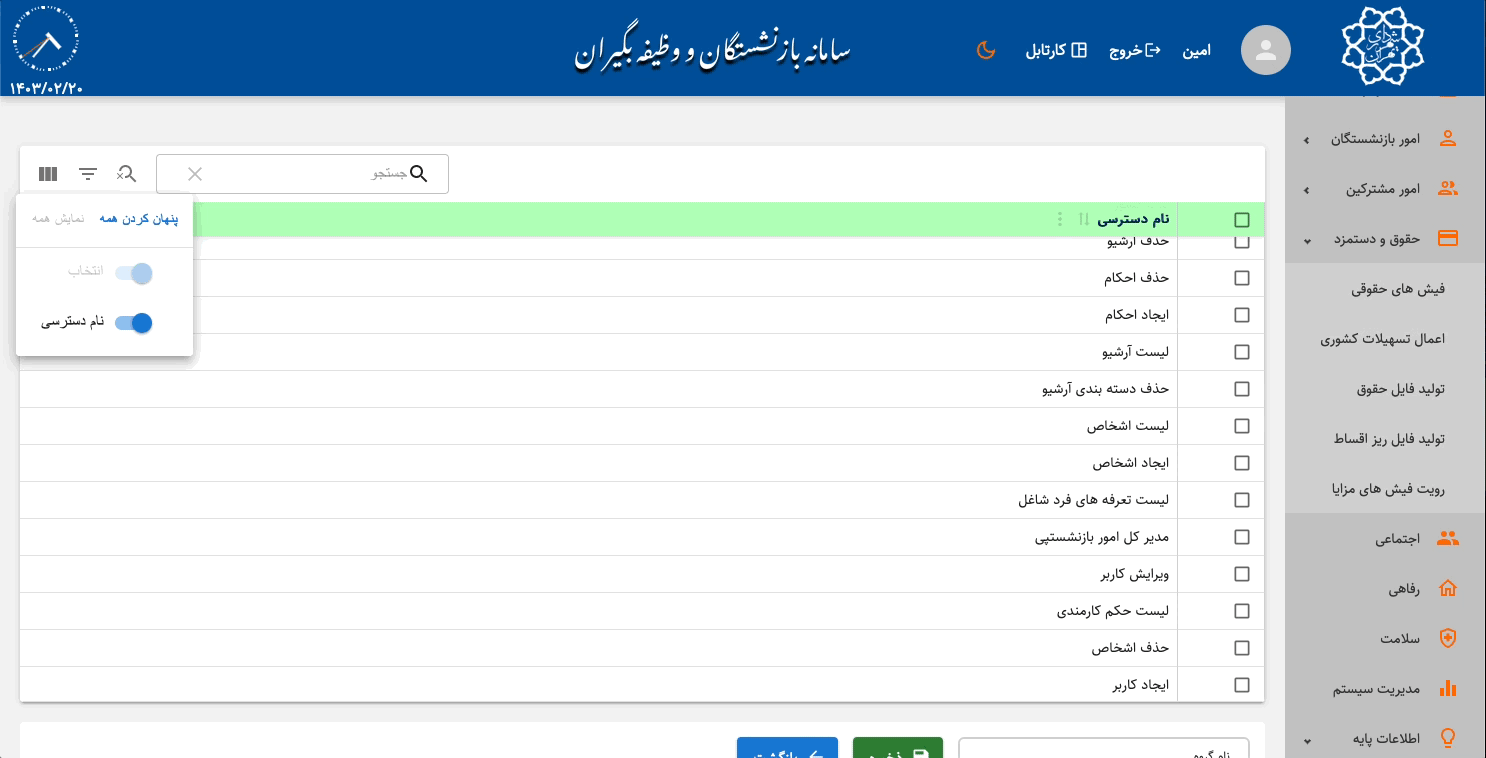Click the column menu dots in header

[1060, 219]
